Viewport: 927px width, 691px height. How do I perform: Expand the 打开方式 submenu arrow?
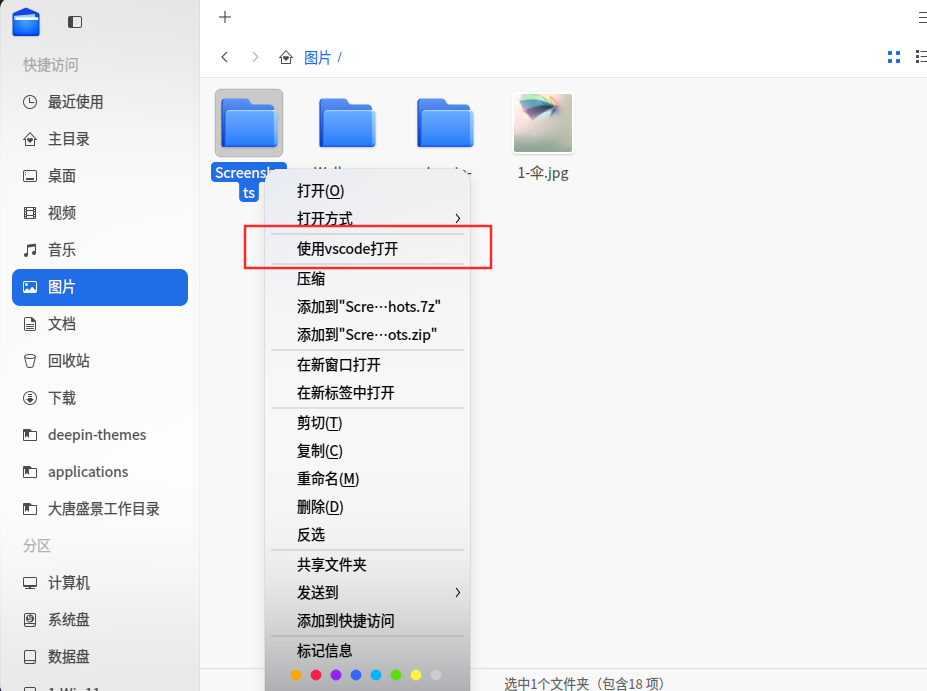(x=458, y=219)
